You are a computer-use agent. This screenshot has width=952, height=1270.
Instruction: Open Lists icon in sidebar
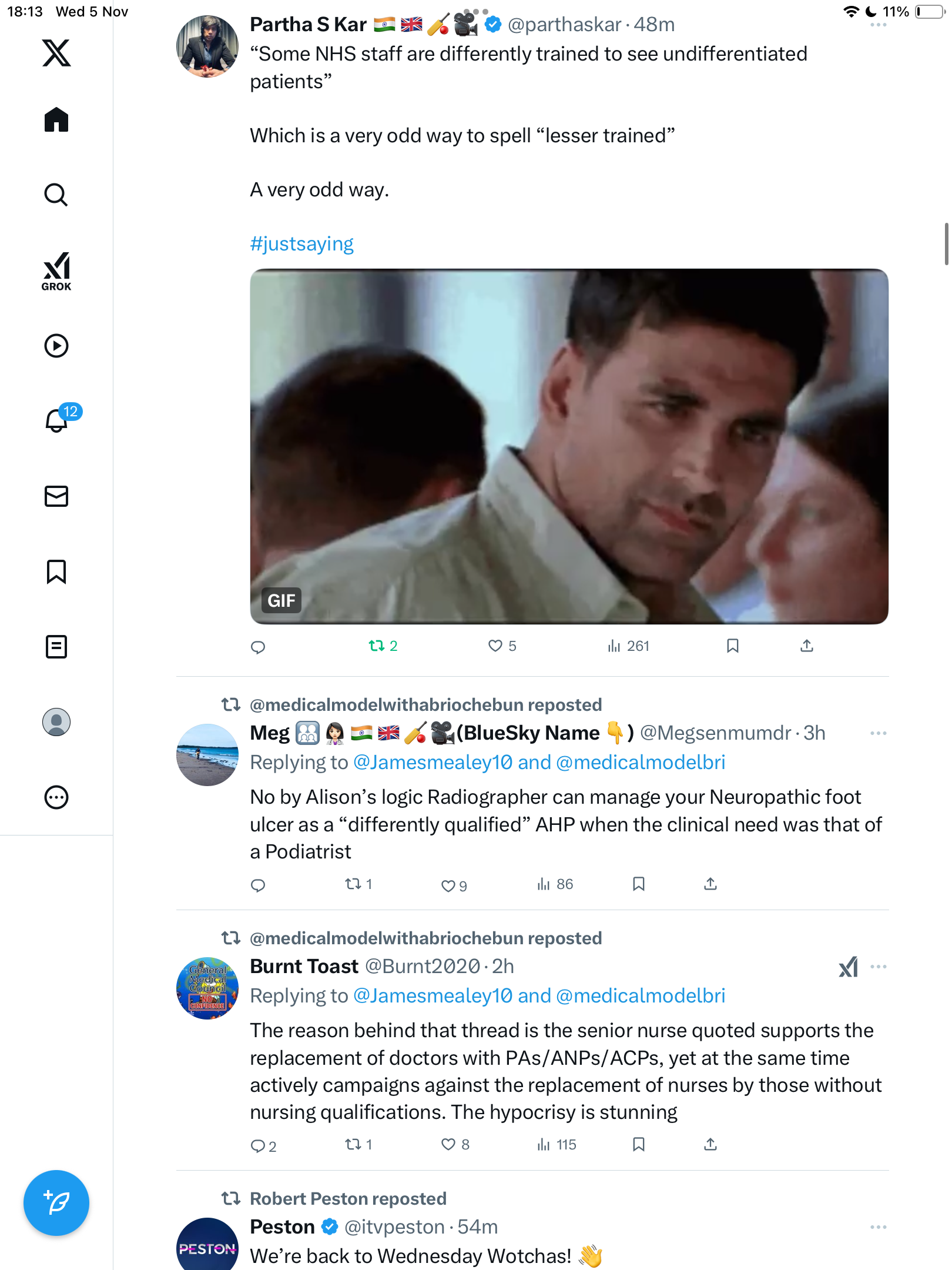[x=56, y=647]
